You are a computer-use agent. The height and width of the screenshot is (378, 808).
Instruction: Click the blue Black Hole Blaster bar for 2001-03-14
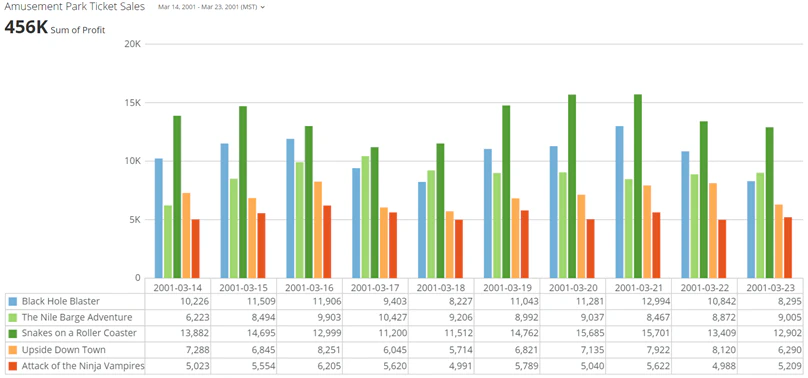[159, 218]
